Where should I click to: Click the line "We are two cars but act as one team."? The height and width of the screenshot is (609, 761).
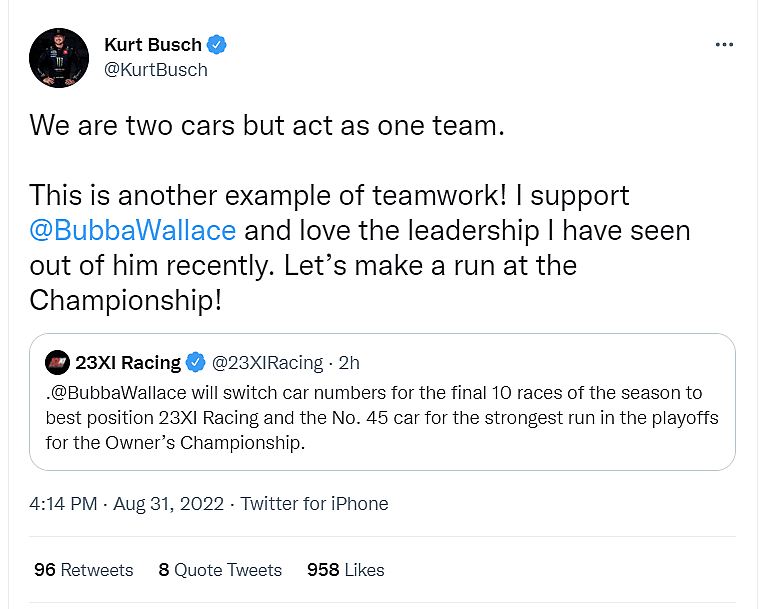pyautogui.click(x=258, y=126)
